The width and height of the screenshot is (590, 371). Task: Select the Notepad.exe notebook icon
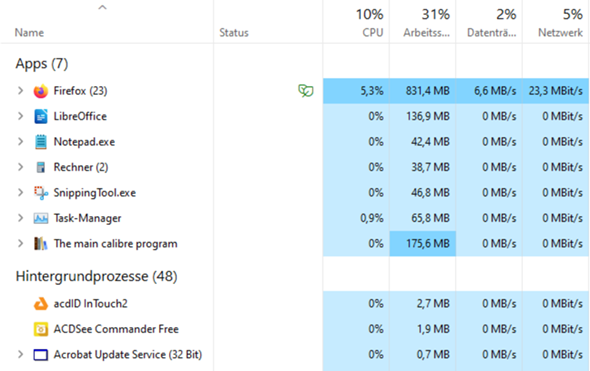click(x=41, y=142)
